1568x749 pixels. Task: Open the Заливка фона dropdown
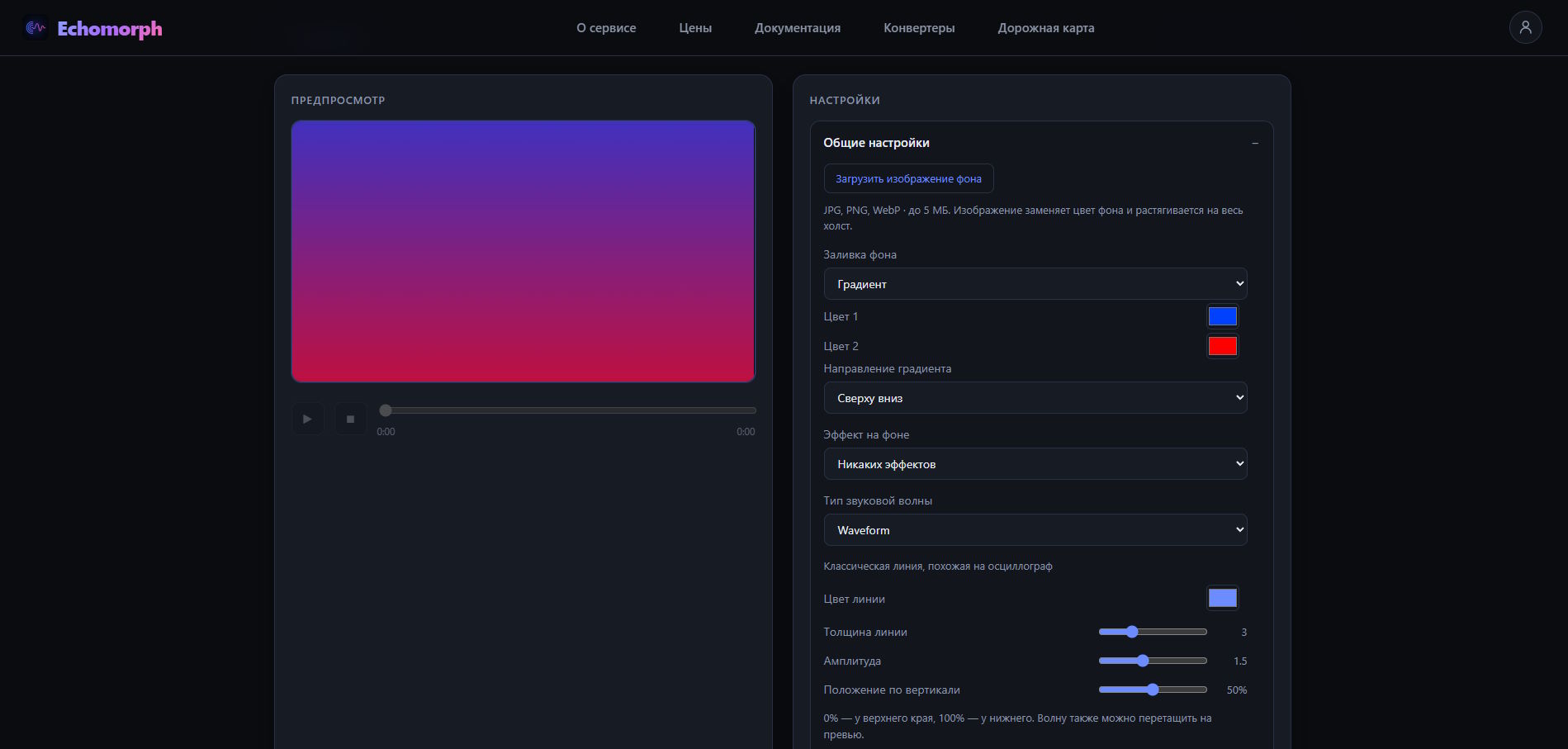coord(1035,284)
